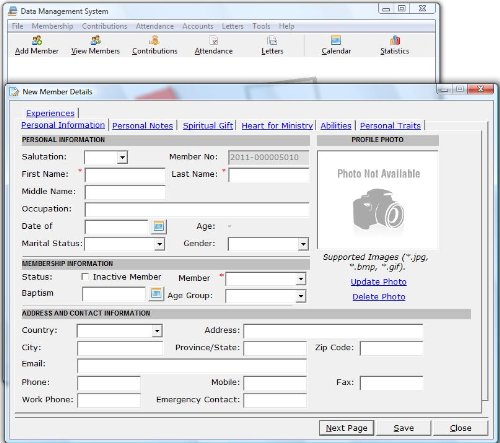The height and width of the screenshot is (443, 500).
Task: Expand the Member type dropdown
Action: (x=301, y=279)
